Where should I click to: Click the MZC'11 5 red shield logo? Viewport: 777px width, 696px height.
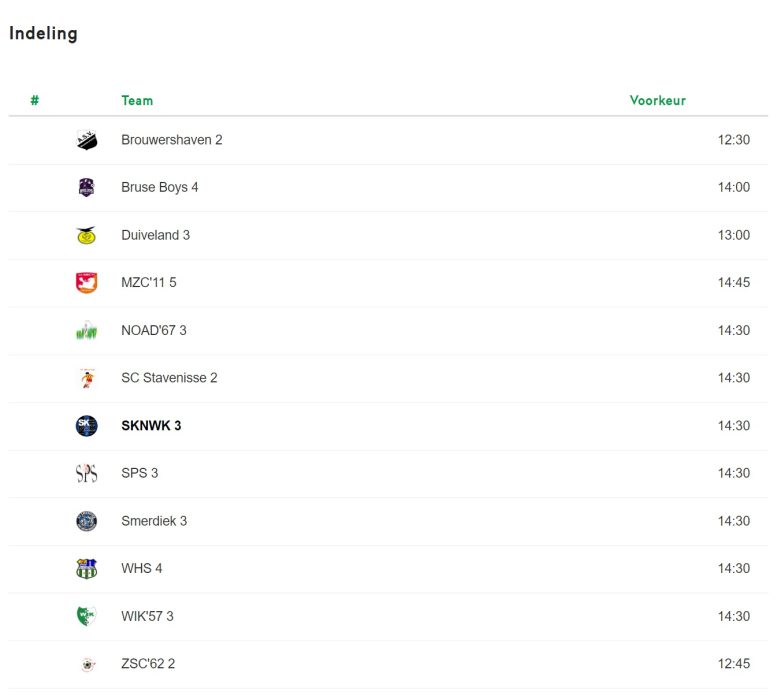click(87, 283)
